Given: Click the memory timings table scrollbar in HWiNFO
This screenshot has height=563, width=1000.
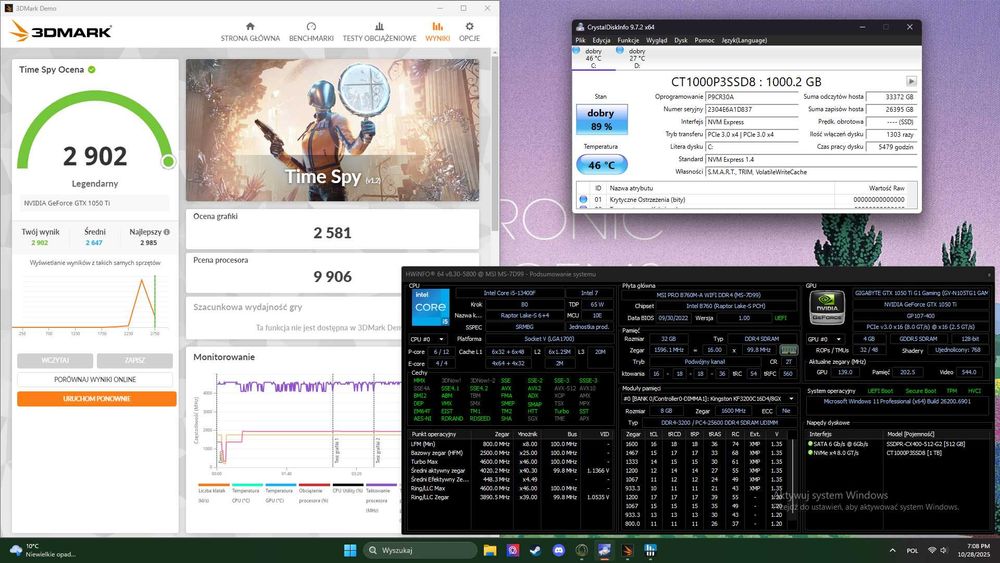Looking at the screenshot, I should pyautogui.click(x=793, y=481).
